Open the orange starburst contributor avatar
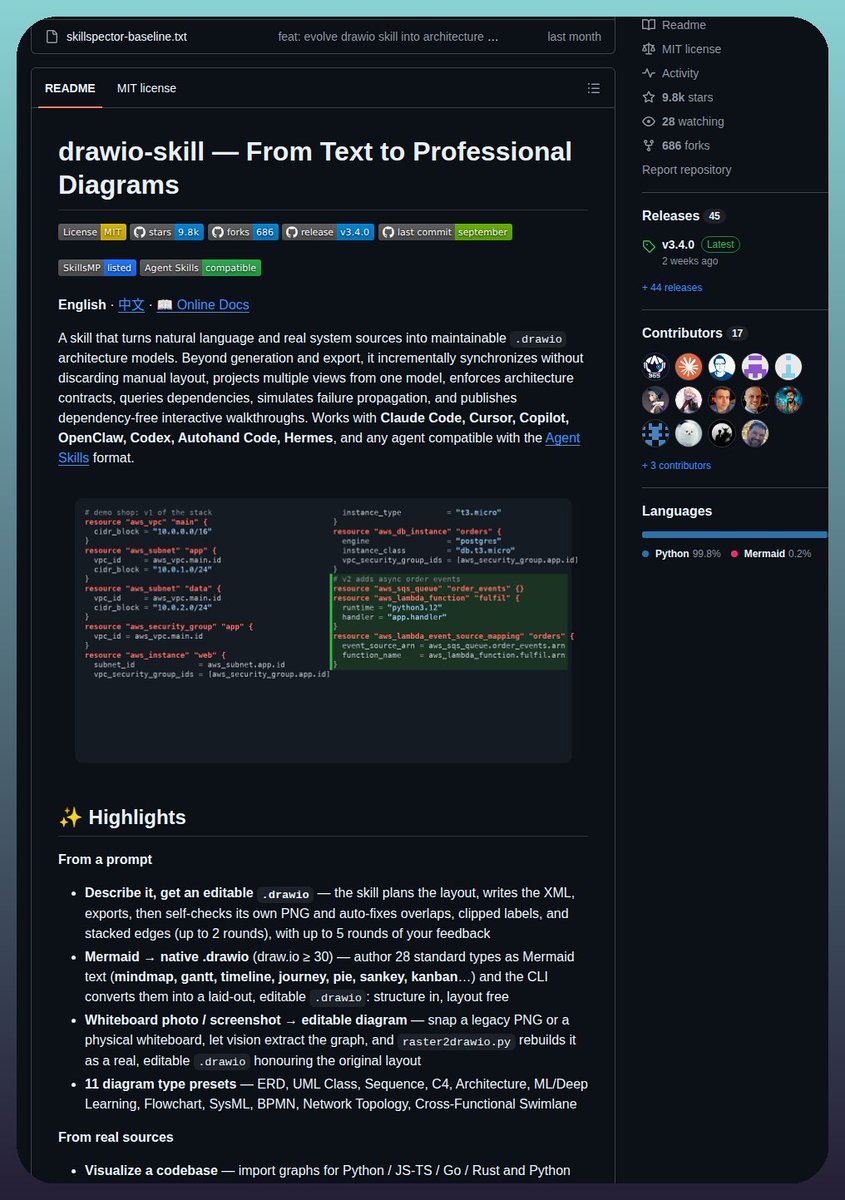Screen dimensions: 845x1200 pyautogui.click(x=688, y=367)
